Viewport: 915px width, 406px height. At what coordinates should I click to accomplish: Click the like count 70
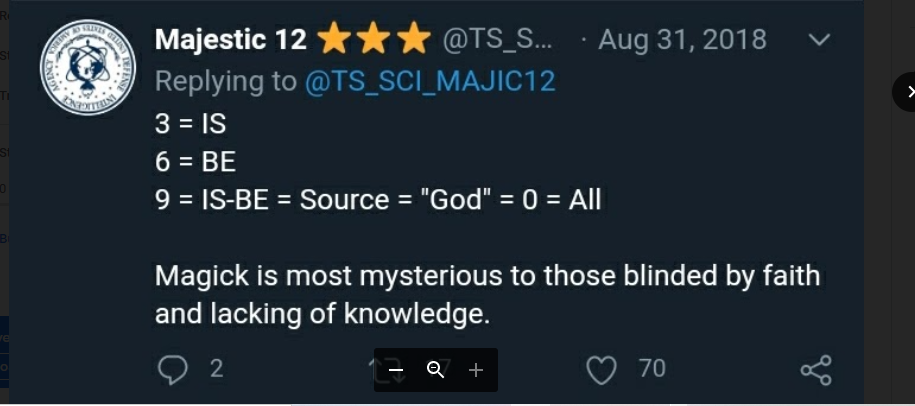tap(652, 369)
